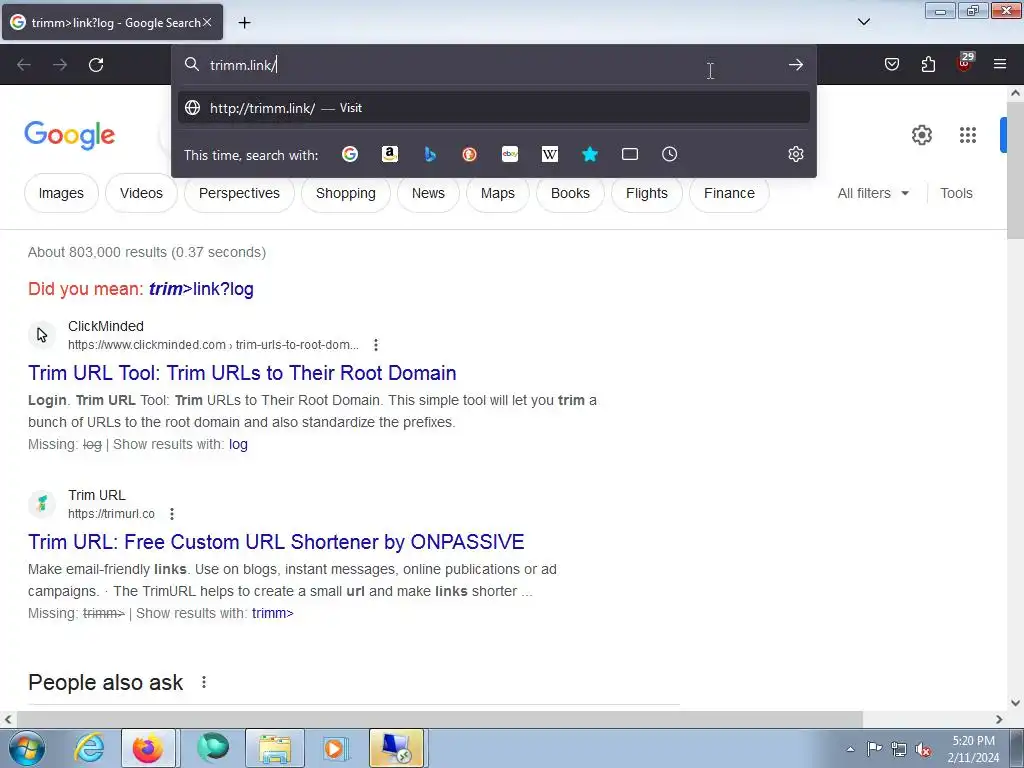Click the muted volume tray icon
The height and width of the screenshot is (768, 1024).
pyautogui.click(x=923, y=749)
